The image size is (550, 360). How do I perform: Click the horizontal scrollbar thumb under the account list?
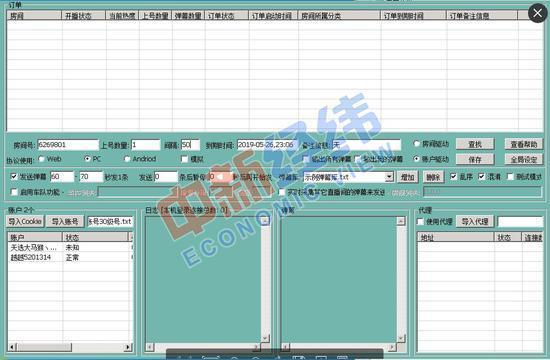point(44,347)
